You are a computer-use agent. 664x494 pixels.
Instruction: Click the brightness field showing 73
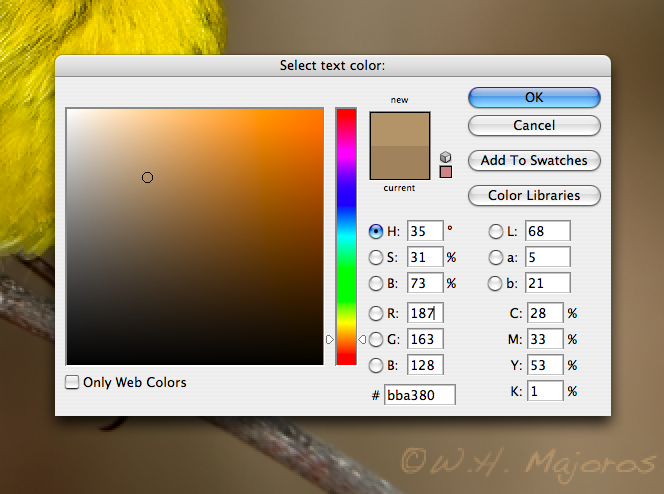(425, 283)
